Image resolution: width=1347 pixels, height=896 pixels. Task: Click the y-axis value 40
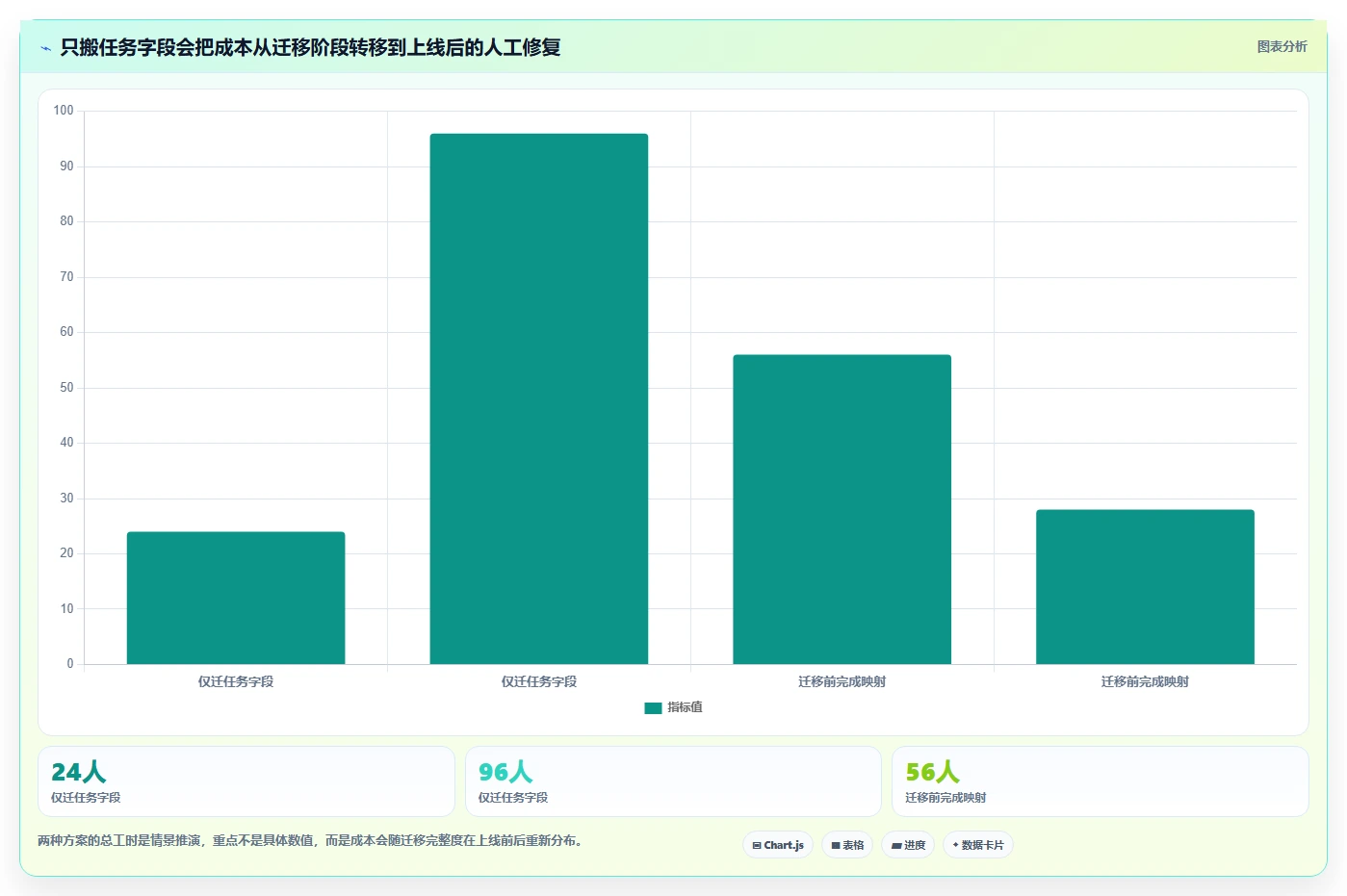click(66, 443)
